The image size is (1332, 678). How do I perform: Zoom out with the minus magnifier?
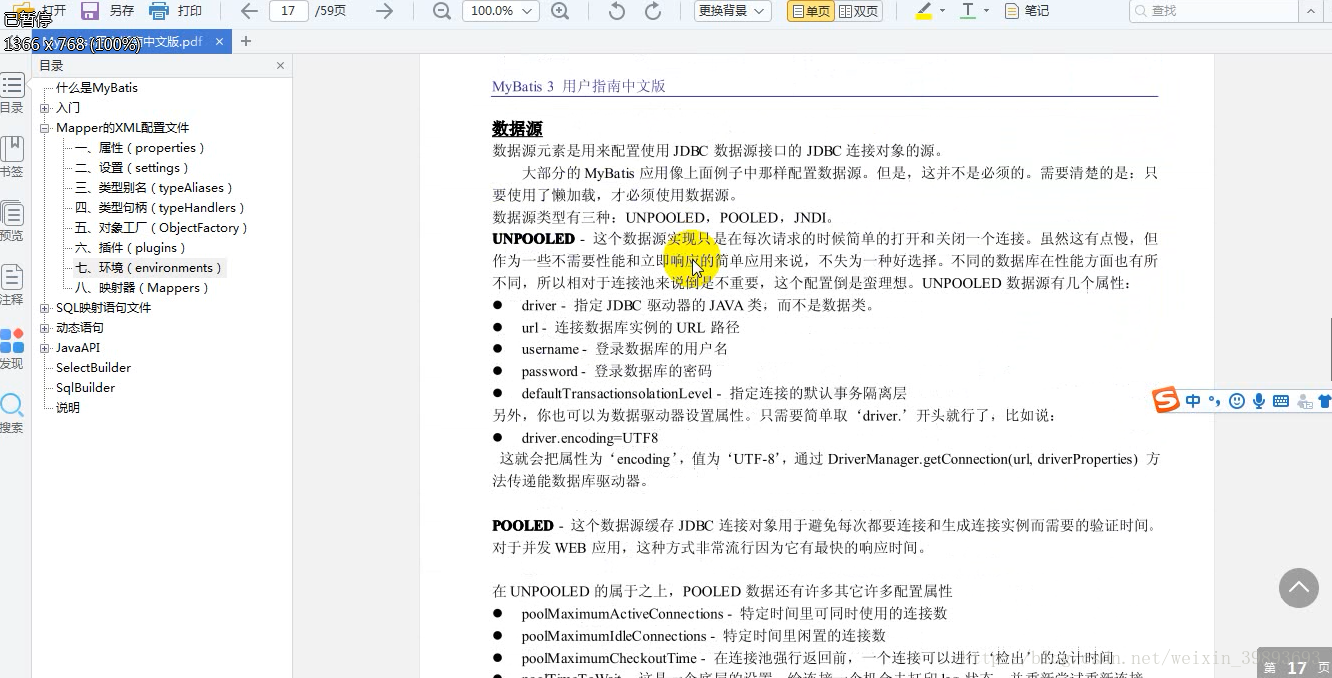(x=441, y=11)
